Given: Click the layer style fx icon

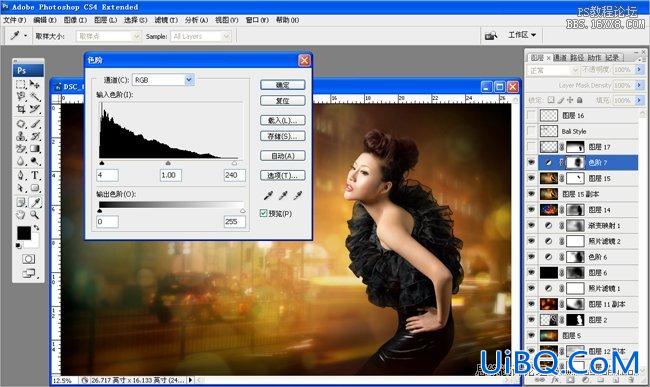Looking at the screenshot, I should pos(555,380).
